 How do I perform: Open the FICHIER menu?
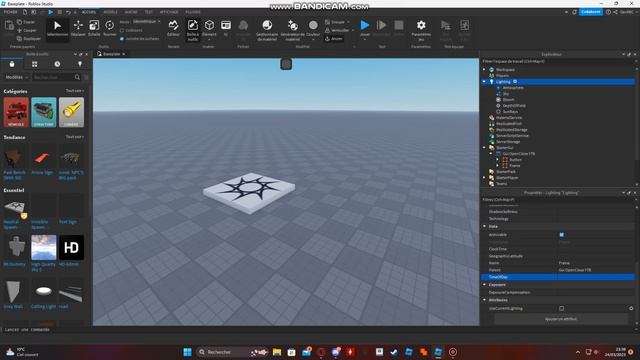(x=10, y=12)
